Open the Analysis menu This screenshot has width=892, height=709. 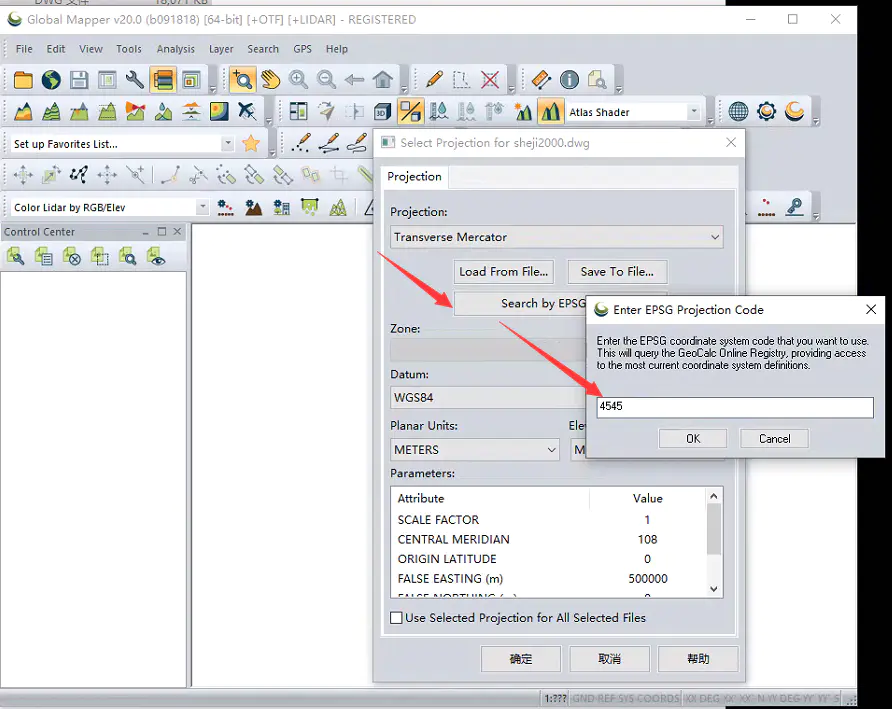[x=176, y=49]
